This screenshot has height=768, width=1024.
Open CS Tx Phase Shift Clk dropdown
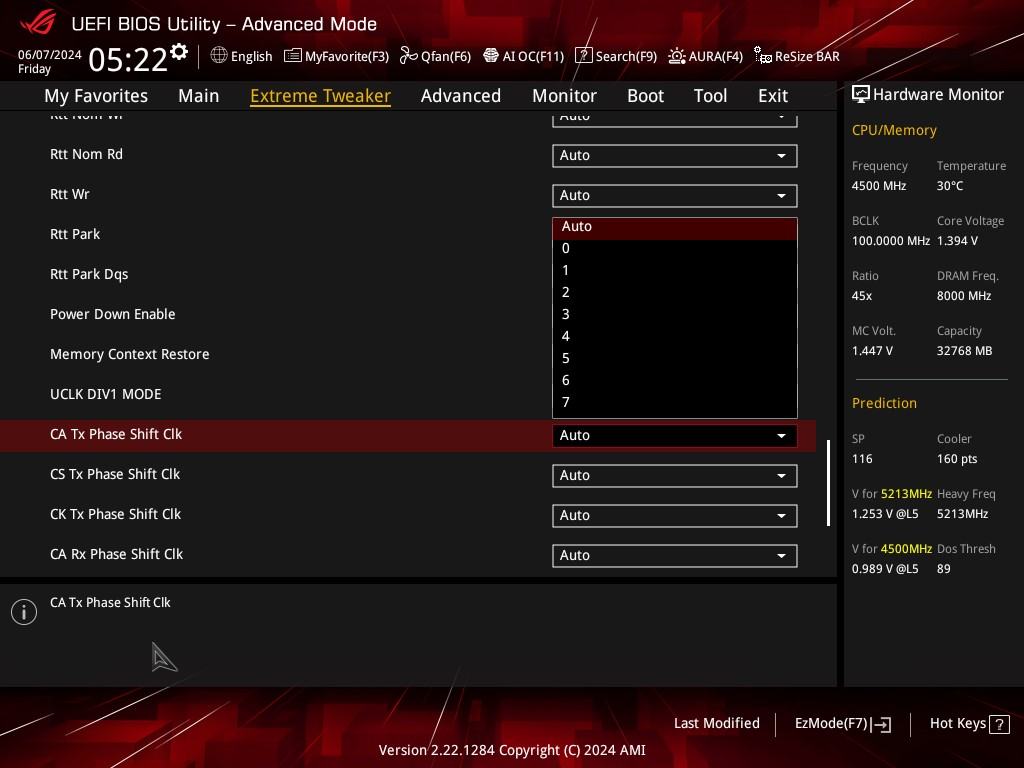pos(675,475)
